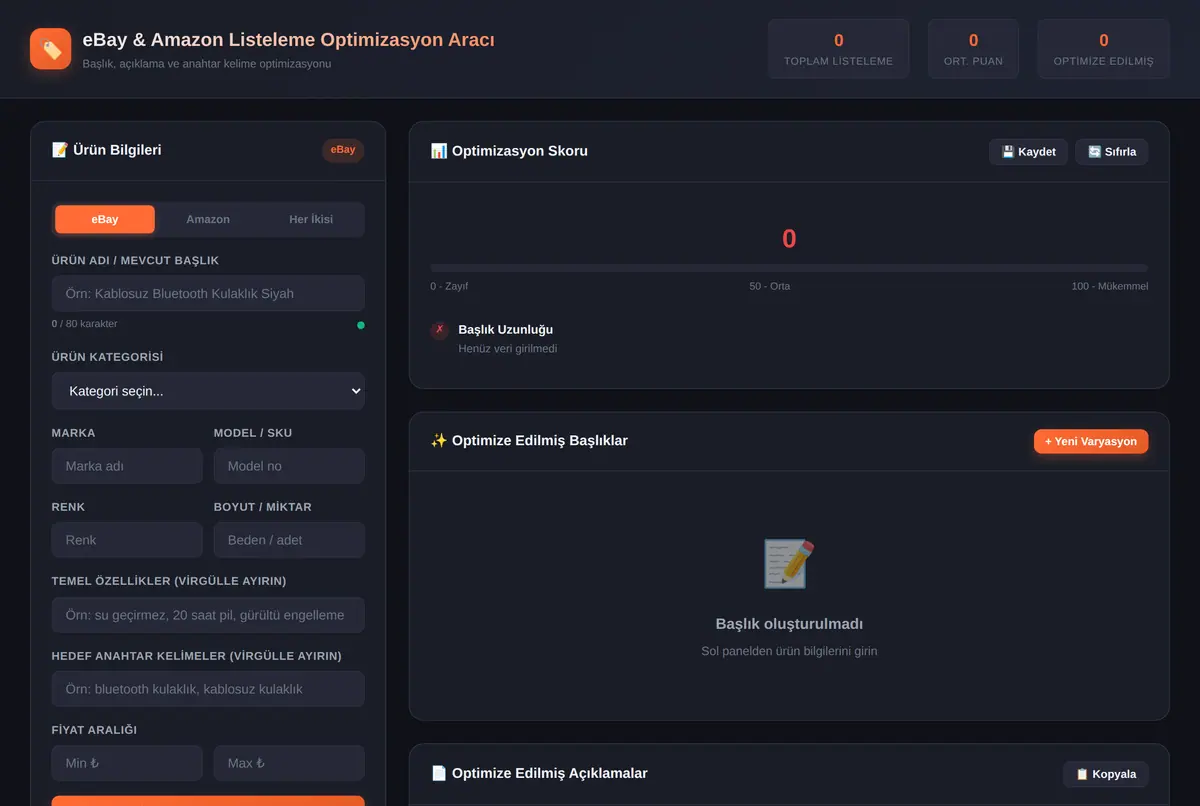Click the 'Sol panelden ürün bilgilerini girin' hint
The width and height of the screenshot is (1200, 806).
[789, 651]
